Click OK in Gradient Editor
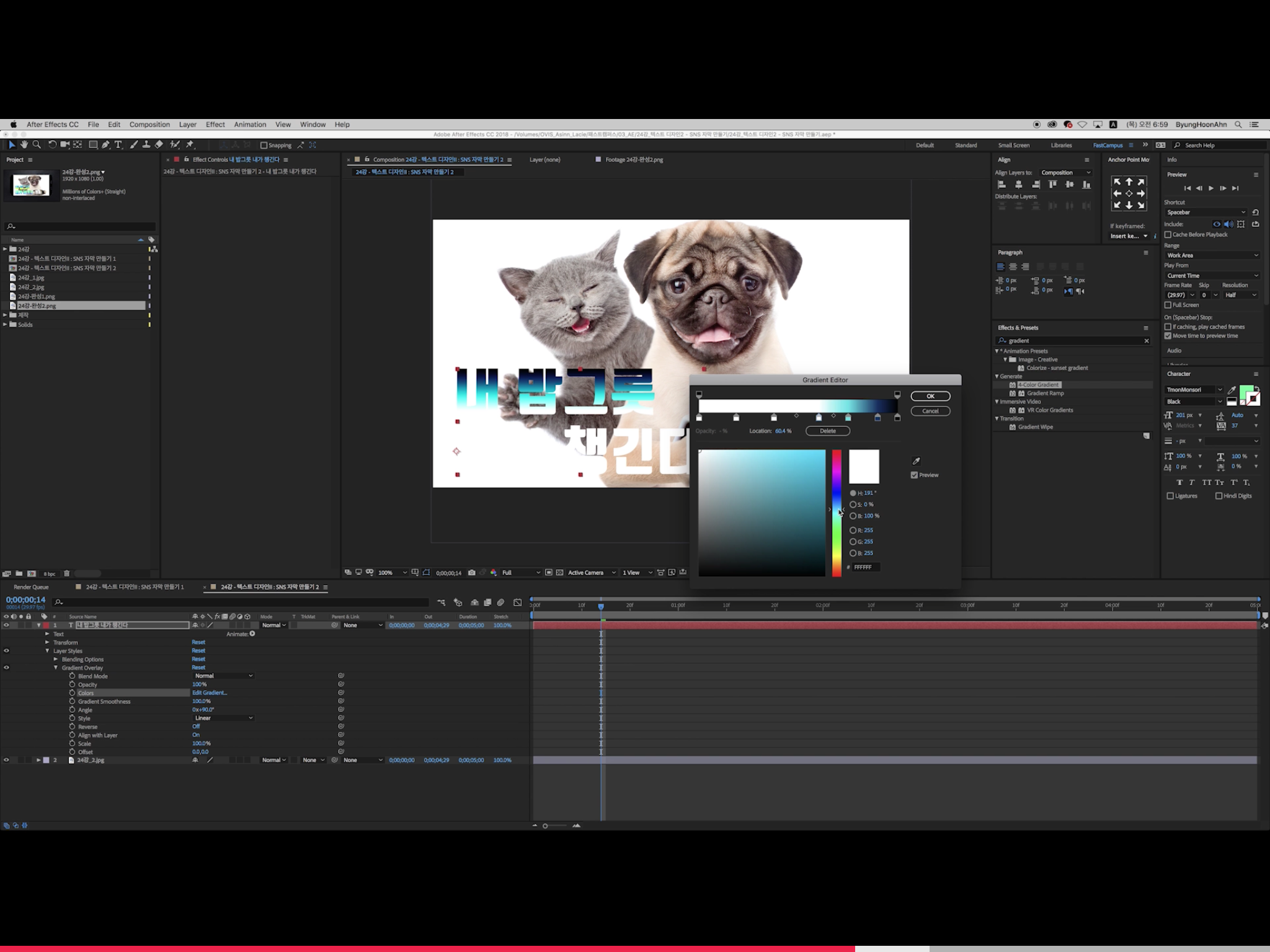The width and height of the screenshot is (1270, 952). click(x=930, y=396)
